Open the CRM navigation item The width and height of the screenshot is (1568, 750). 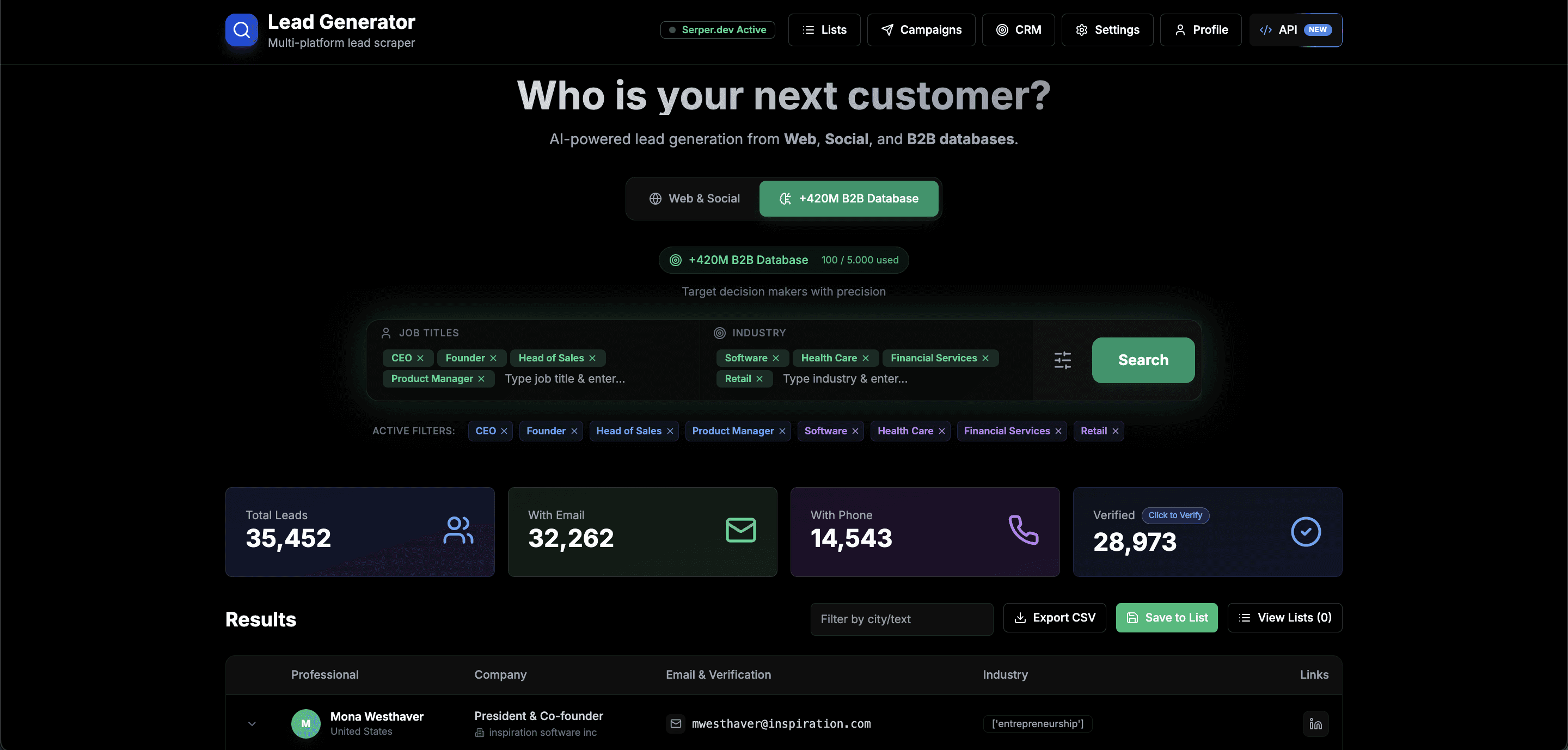(1018, 30)
